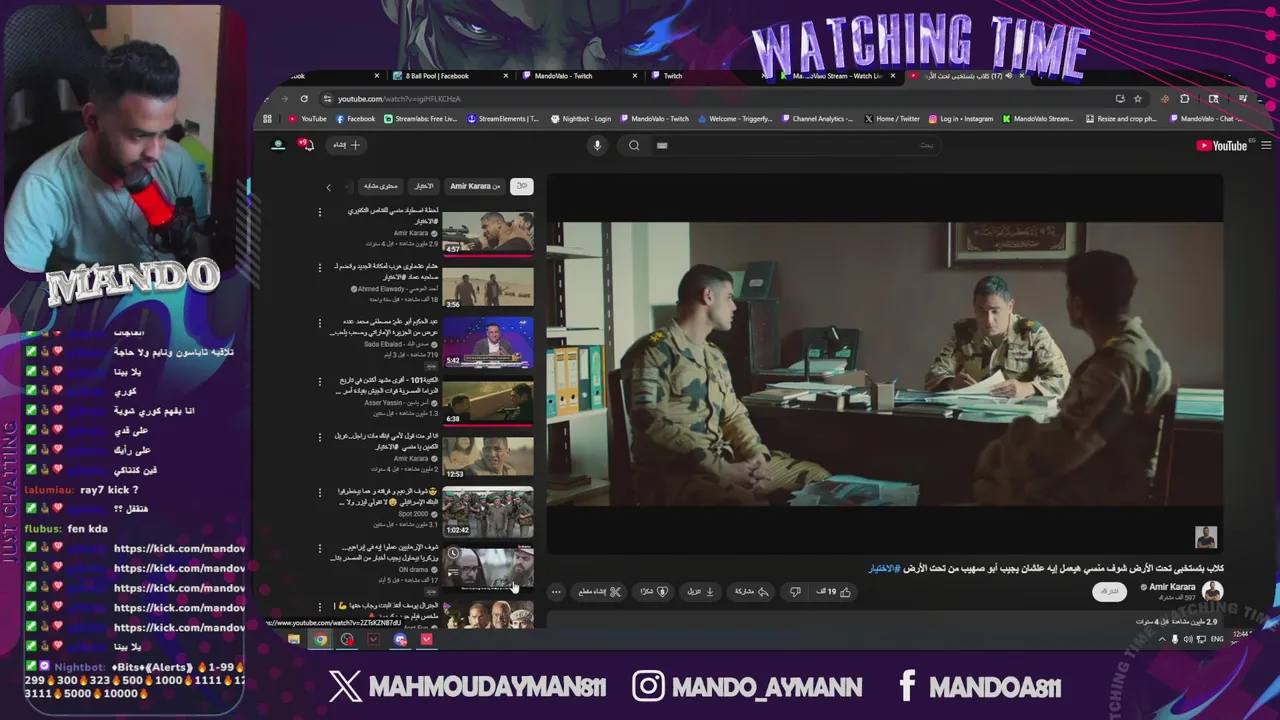Open more actions three-dot menu under video
Screen dimensions: 1280x720
pyautogui.click(x=556, y=592)
